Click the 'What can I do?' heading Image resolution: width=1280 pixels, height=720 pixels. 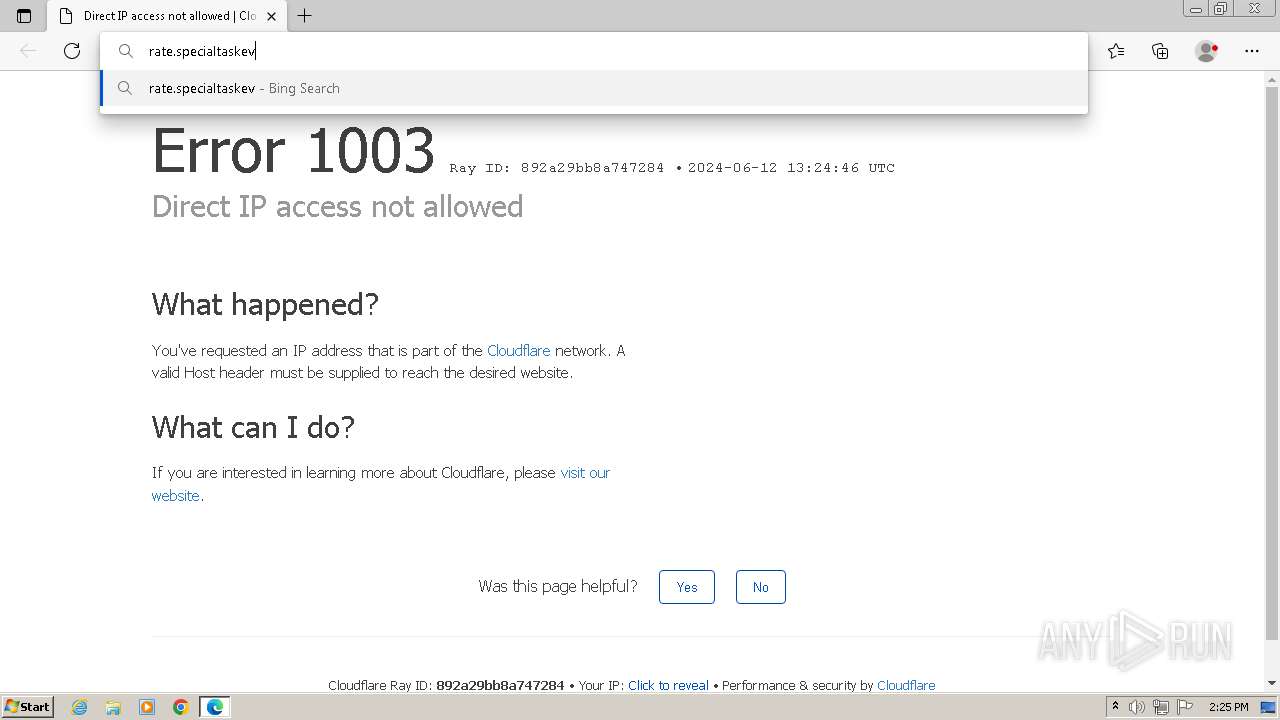click(x=253, y=427)
